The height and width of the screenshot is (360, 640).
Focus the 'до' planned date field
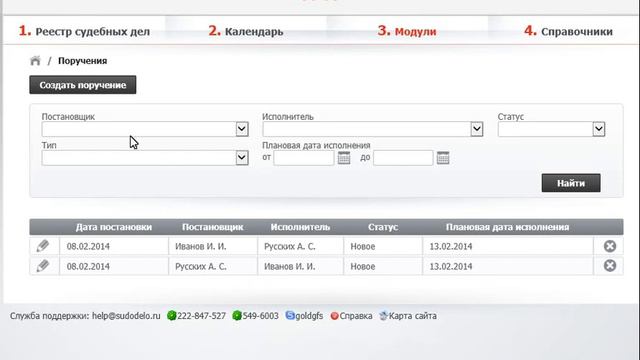403,158
